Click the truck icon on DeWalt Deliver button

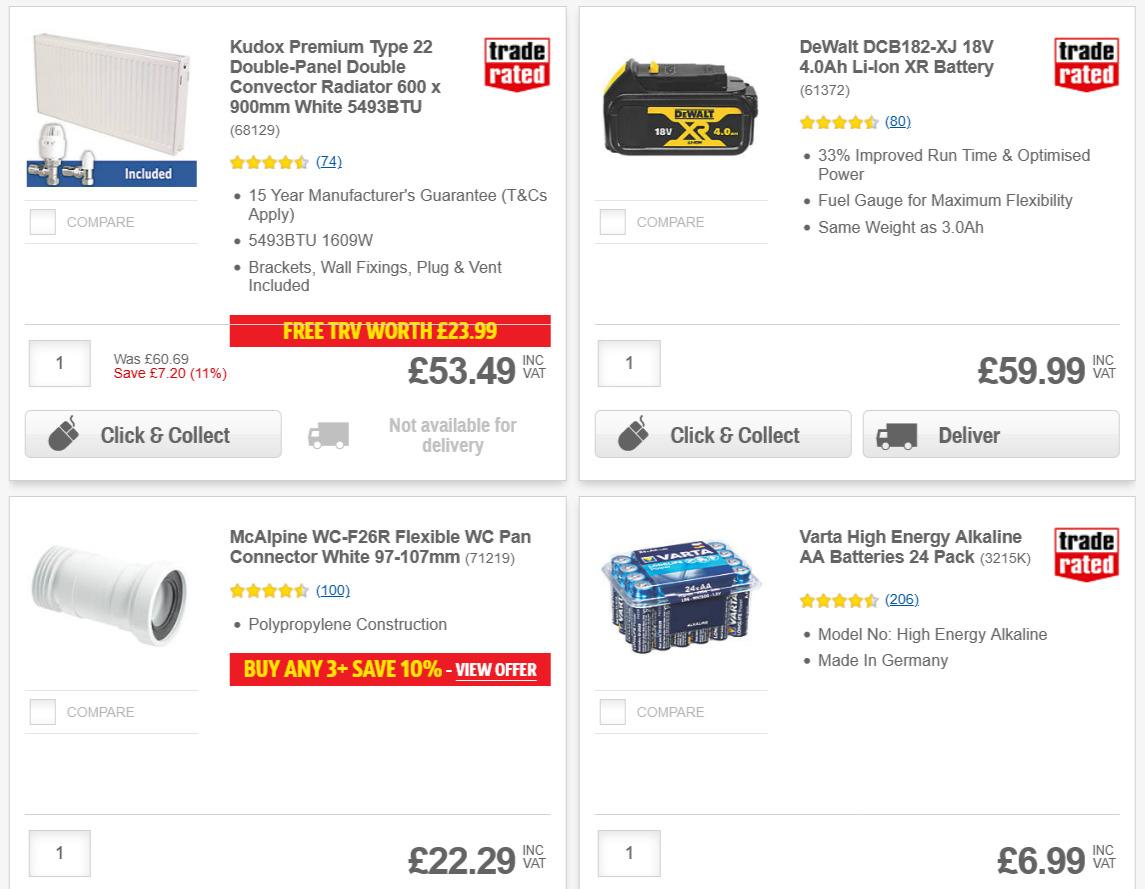click(x=897, y=435)
